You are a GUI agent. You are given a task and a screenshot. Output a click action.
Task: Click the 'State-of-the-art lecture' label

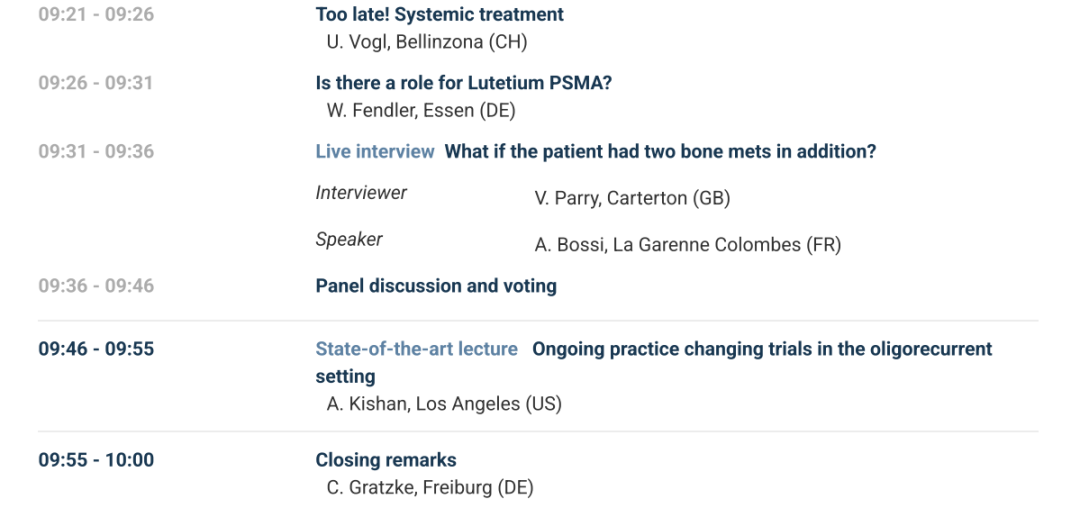(x=416, y=349)
